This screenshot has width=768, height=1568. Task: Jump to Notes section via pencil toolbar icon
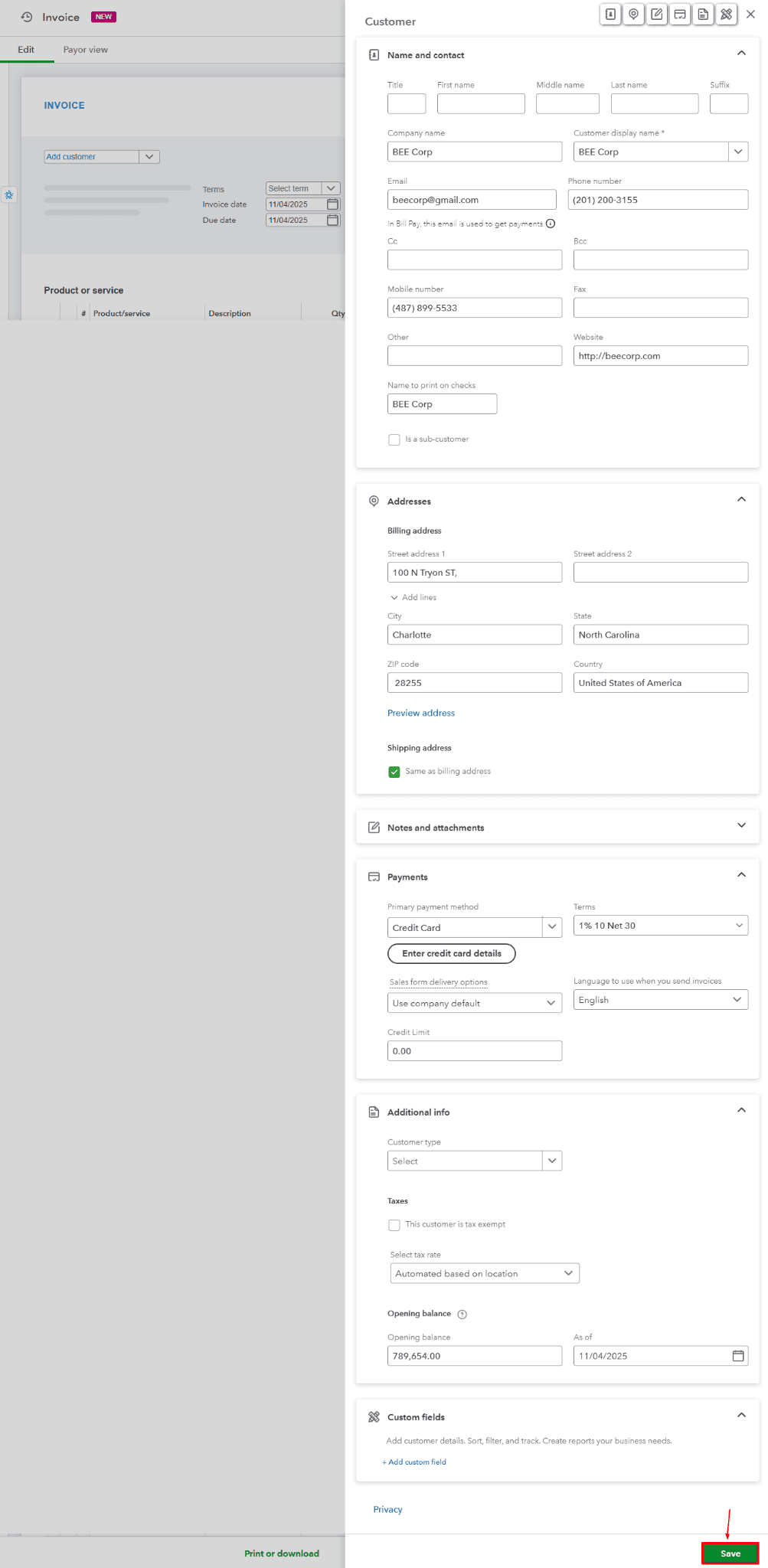(657, 14)
